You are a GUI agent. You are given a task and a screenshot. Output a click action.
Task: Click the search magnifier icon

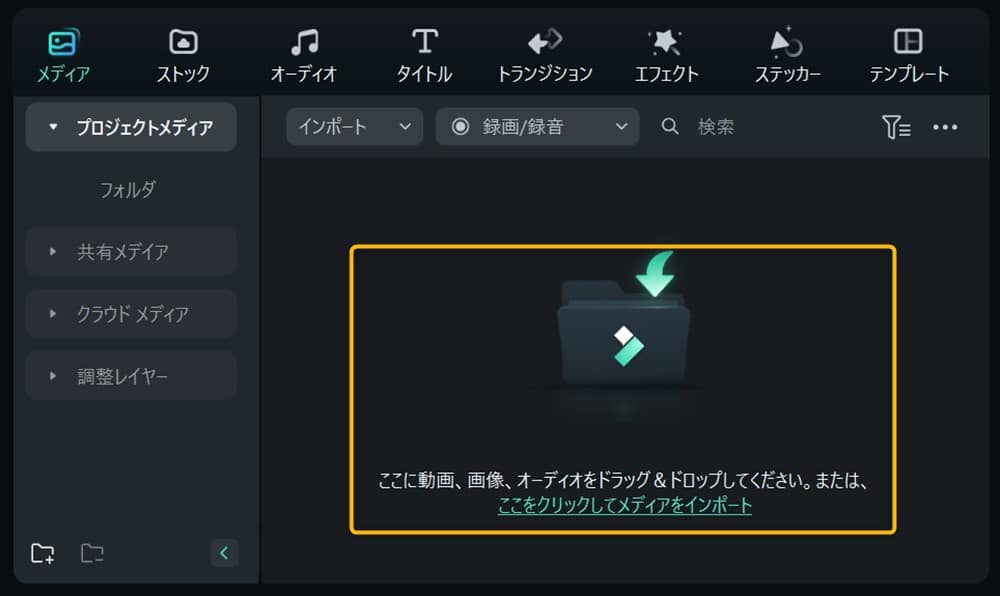pos(669,126)
